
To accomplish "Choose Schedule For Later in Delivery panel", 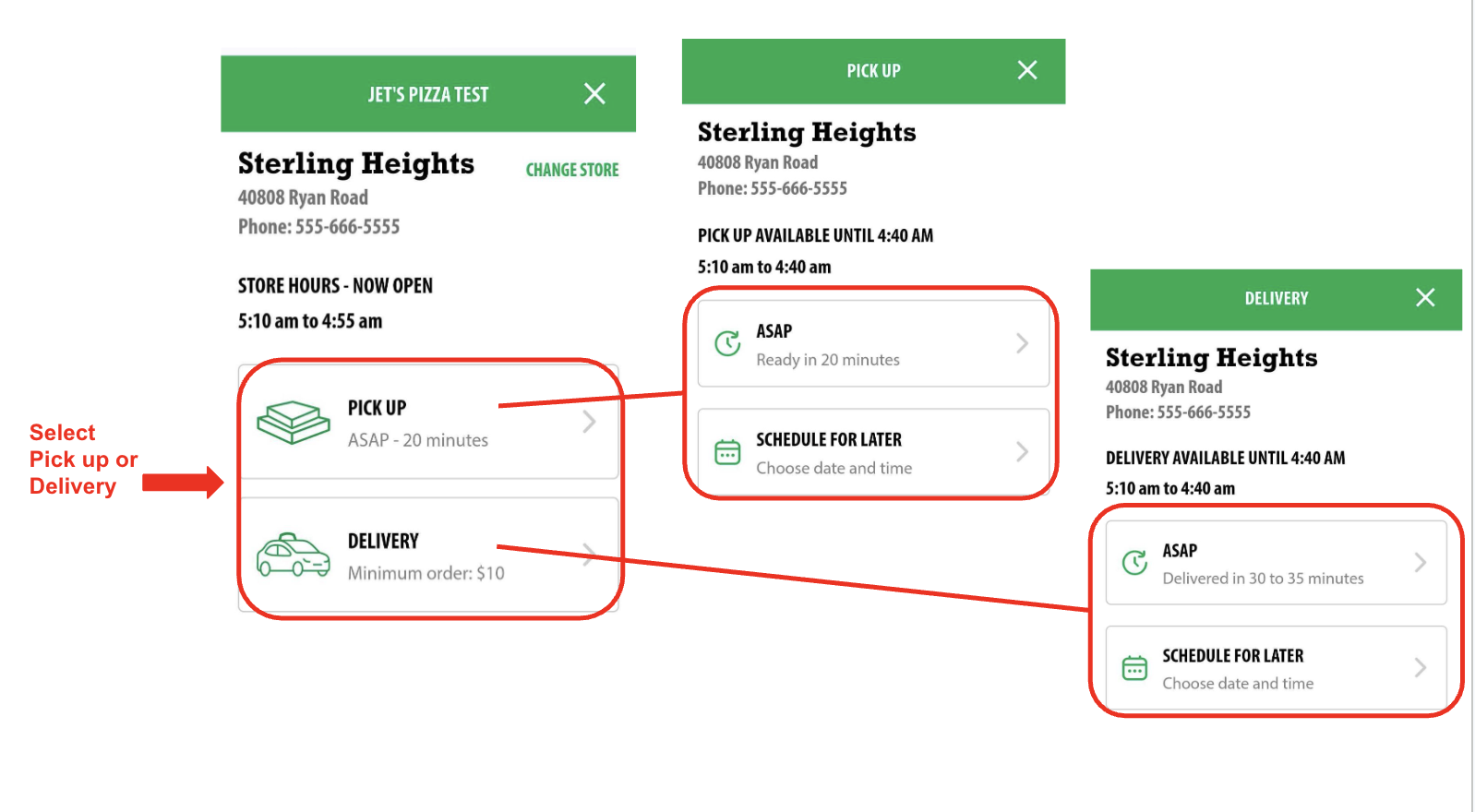I will (1276, 667).
